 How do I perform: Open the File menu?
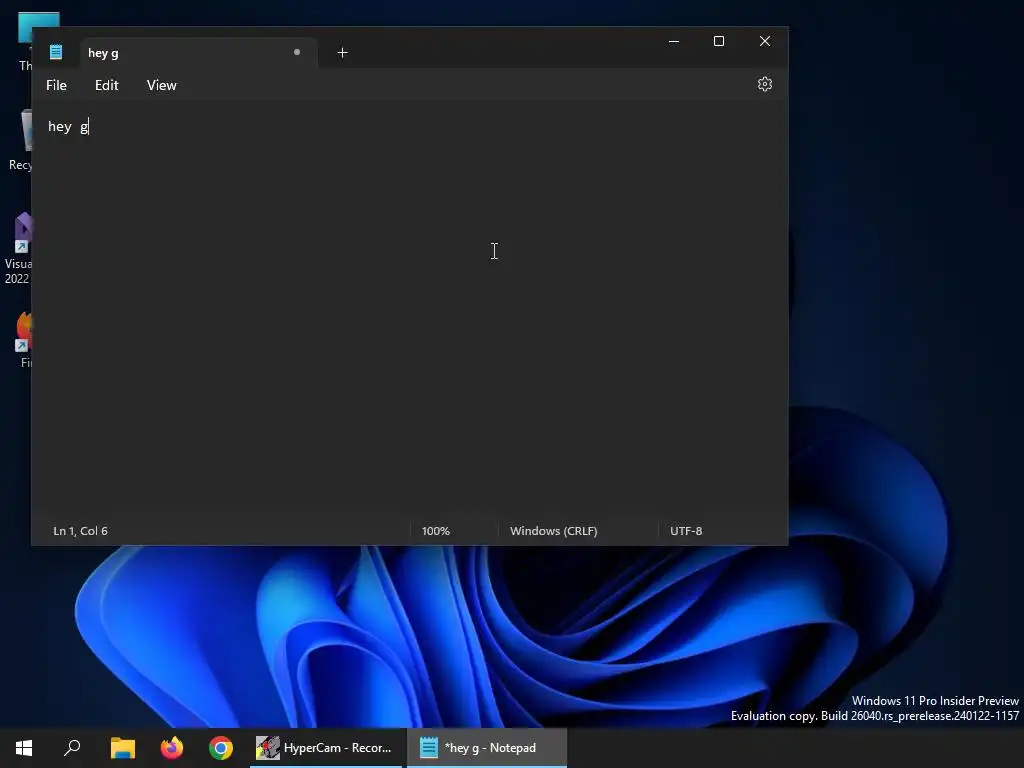[56, 85]
